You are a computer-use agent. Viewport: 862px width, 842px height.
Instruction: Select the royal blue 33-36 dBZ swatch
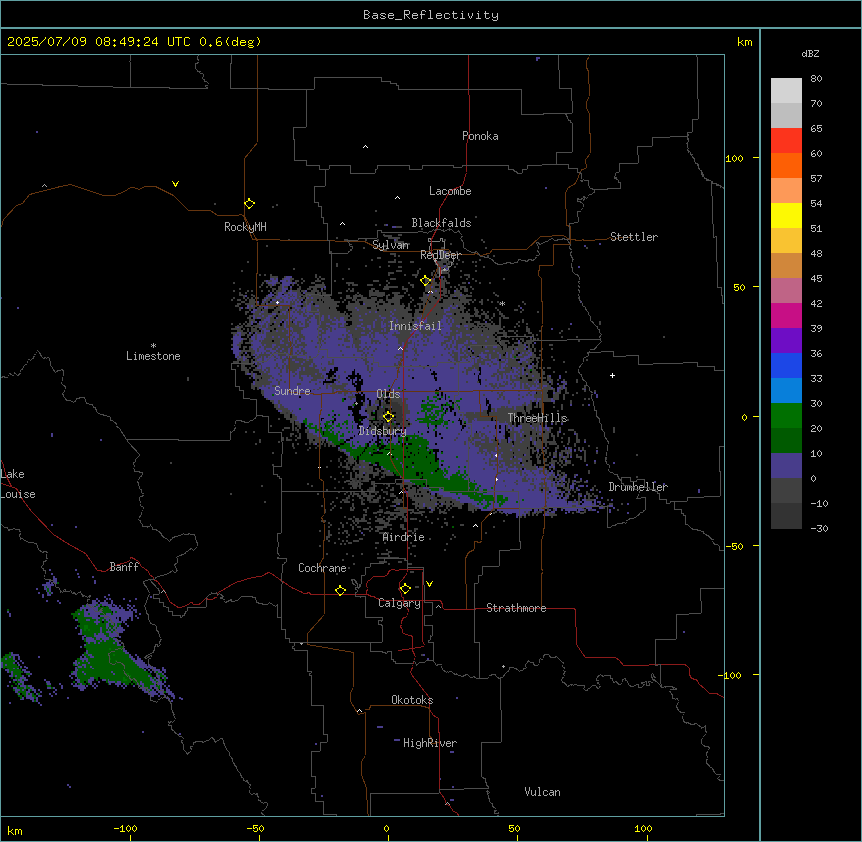pyautogui.click(x=786, y=365)
